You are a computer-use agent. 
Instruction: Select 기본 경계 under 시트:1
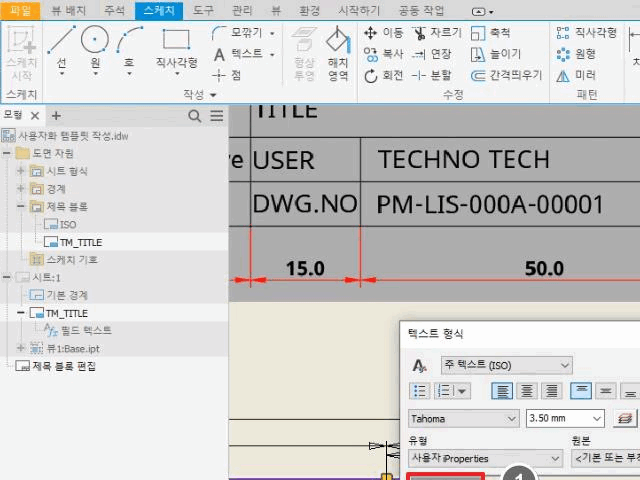point(58,295)
